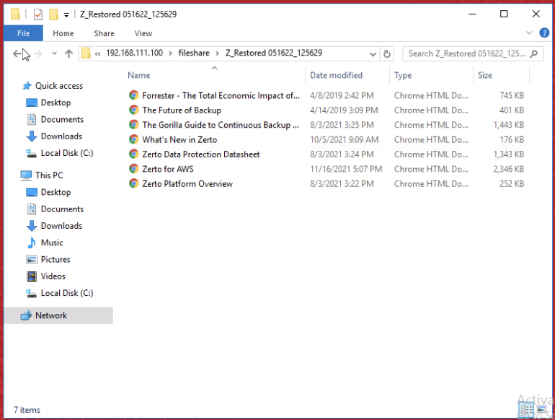The image size is (555, 420).
Task: Click the Network icon in sidebar
Action: [x=26, y=315]
